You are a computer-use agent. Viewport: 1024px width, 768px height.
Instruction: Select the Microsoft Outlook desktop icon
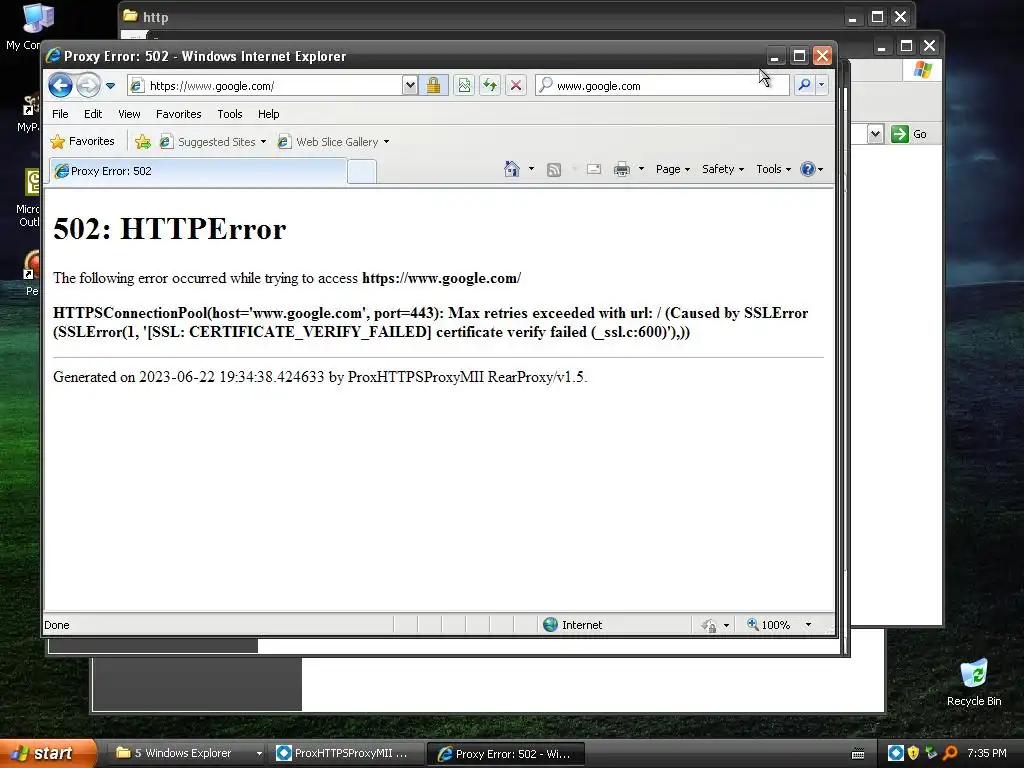(x=29, y=197)
